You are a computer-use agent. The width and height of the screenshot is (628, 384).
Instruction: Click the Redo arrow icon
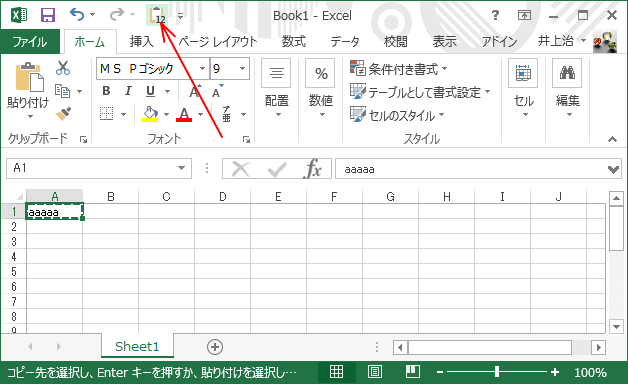point(117,15)
